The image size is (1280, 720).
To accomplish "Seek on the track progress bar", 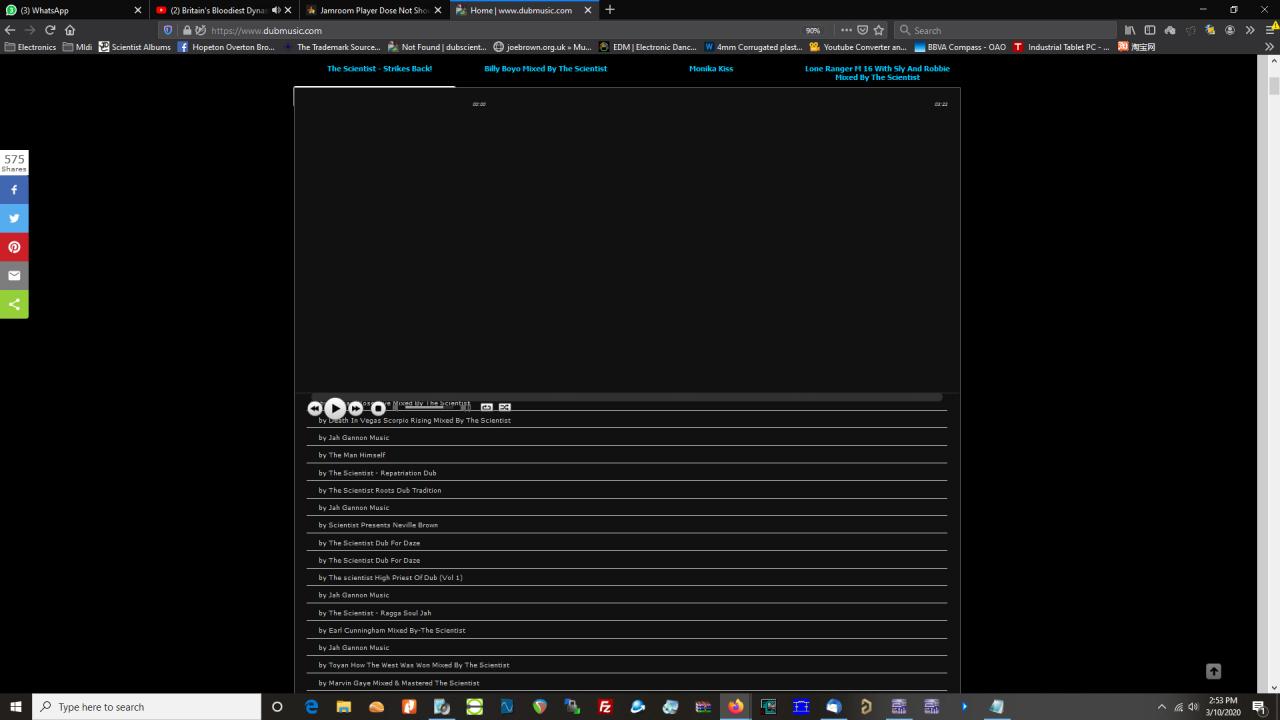I will (x=627, y=397).
